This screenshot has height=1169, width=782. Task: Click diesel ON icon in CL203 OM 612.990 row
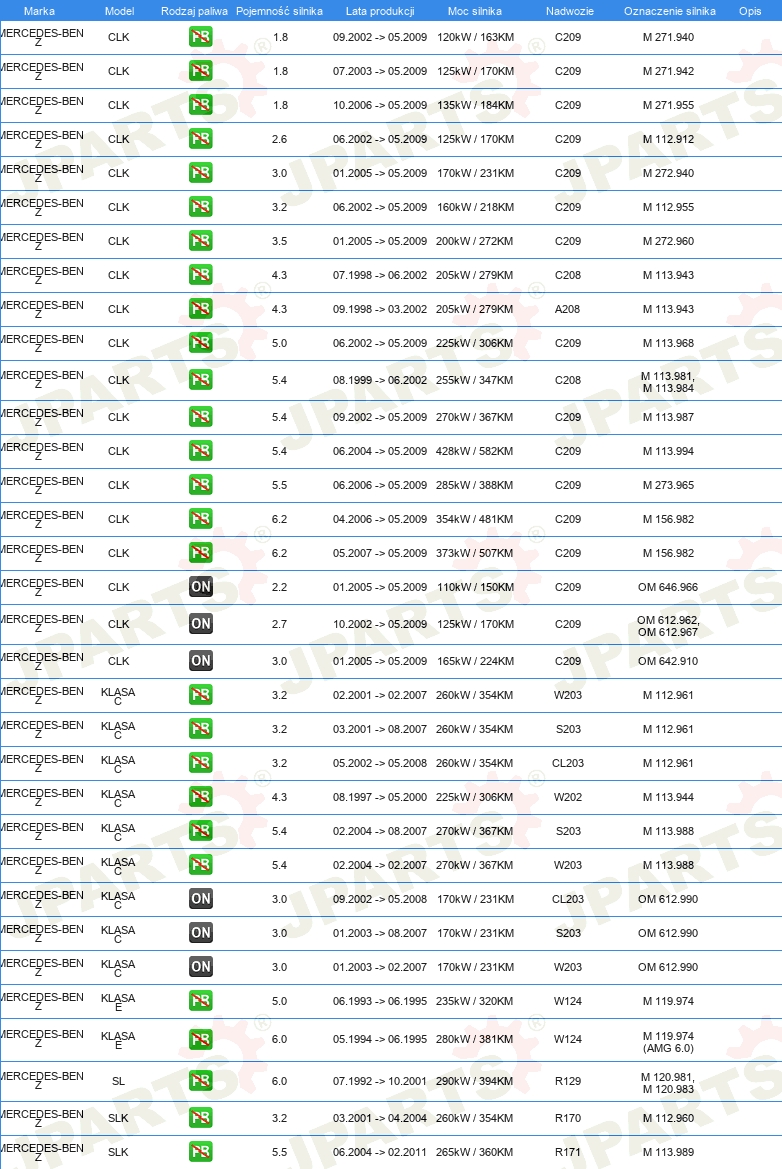tap(201, 899)
